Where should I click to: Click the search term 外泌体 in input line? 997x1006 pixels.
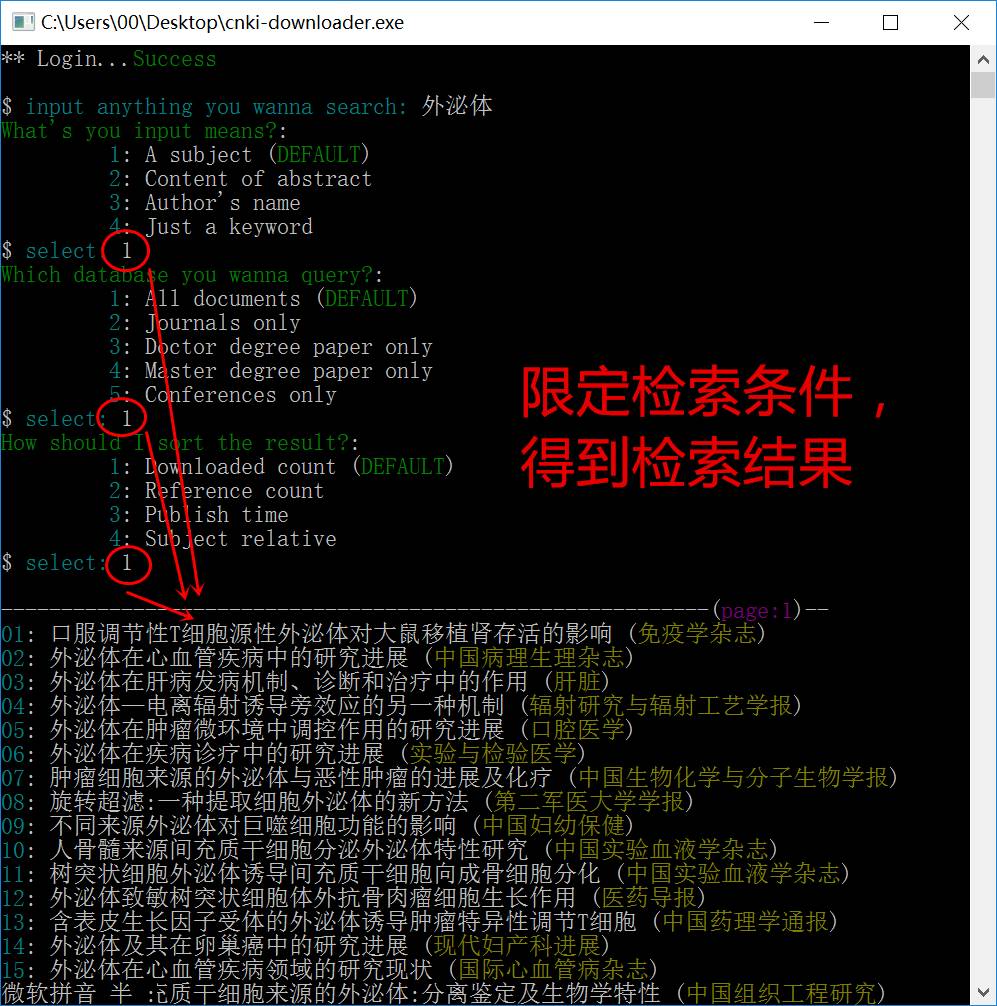point(457,106)
